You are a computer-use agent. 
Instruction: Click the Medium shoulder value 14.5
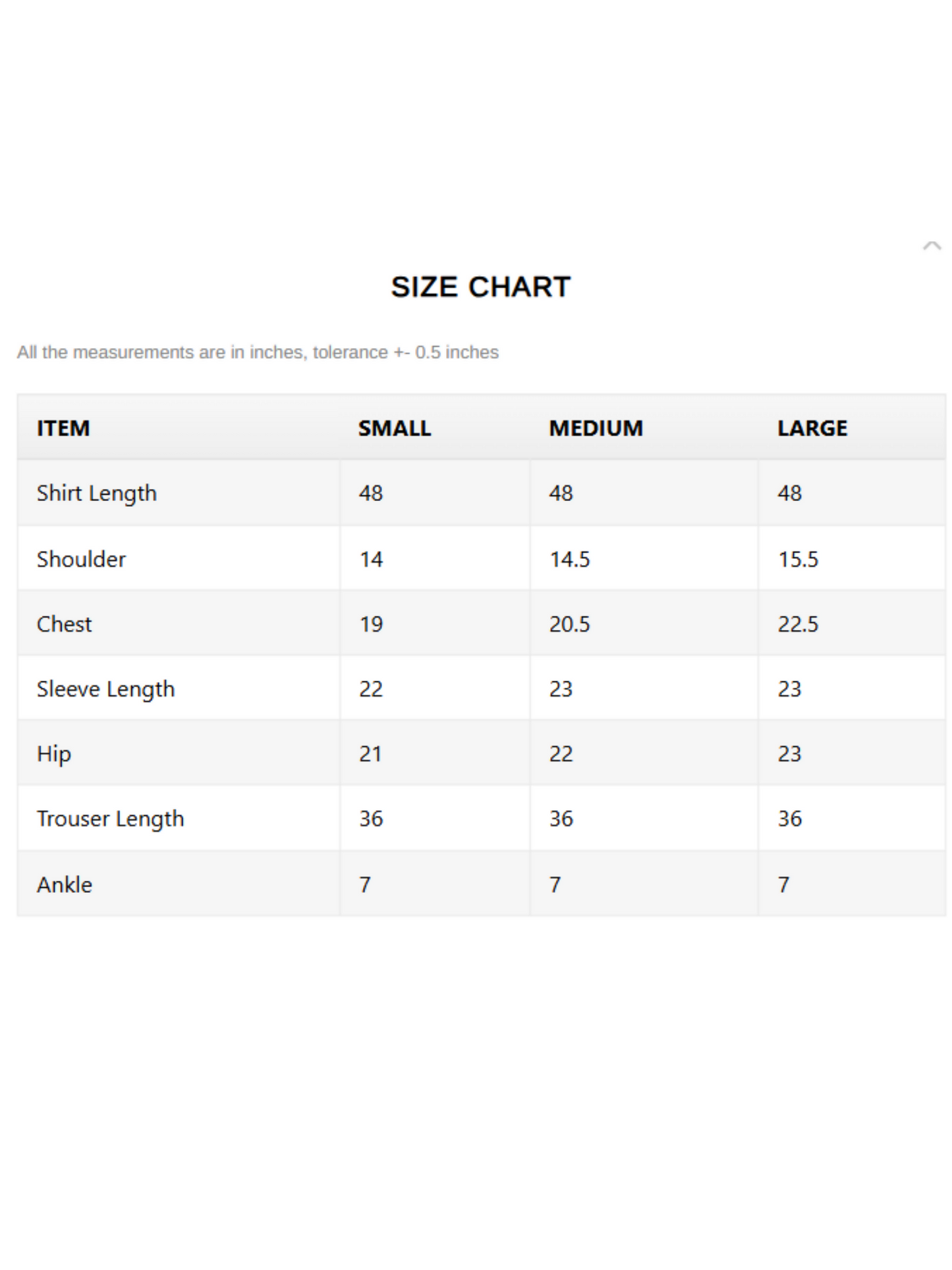click(x=570, y=560)
